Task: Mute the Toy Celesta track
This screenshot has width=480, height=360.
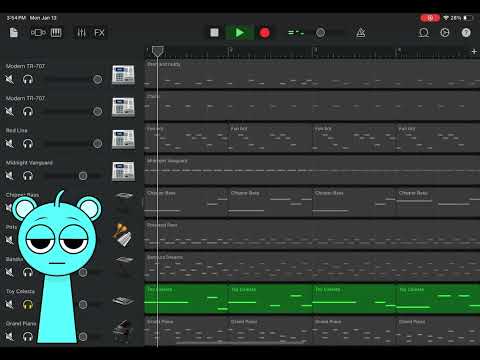Action: click(10, 304)
